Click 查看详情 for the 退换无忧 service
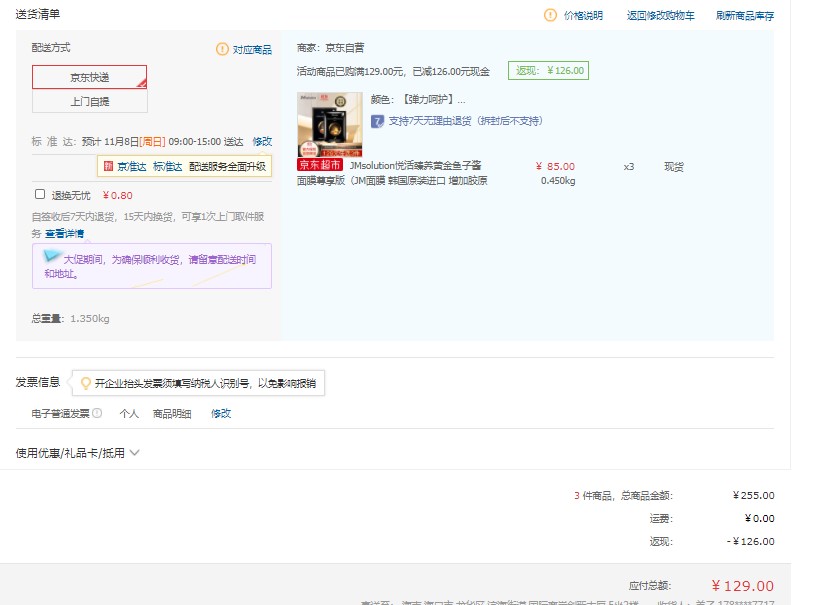839x605 pixels. coord(65,233)
